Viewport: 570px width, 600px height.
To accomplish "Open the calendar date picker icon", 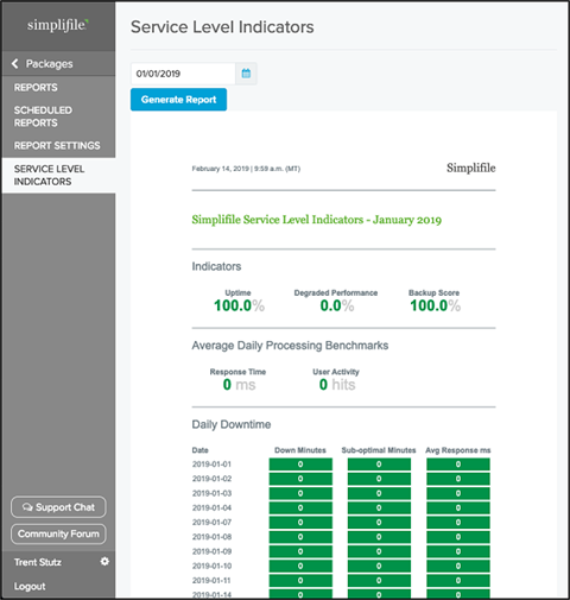I will pyautogui.click(x=246, y=73).
